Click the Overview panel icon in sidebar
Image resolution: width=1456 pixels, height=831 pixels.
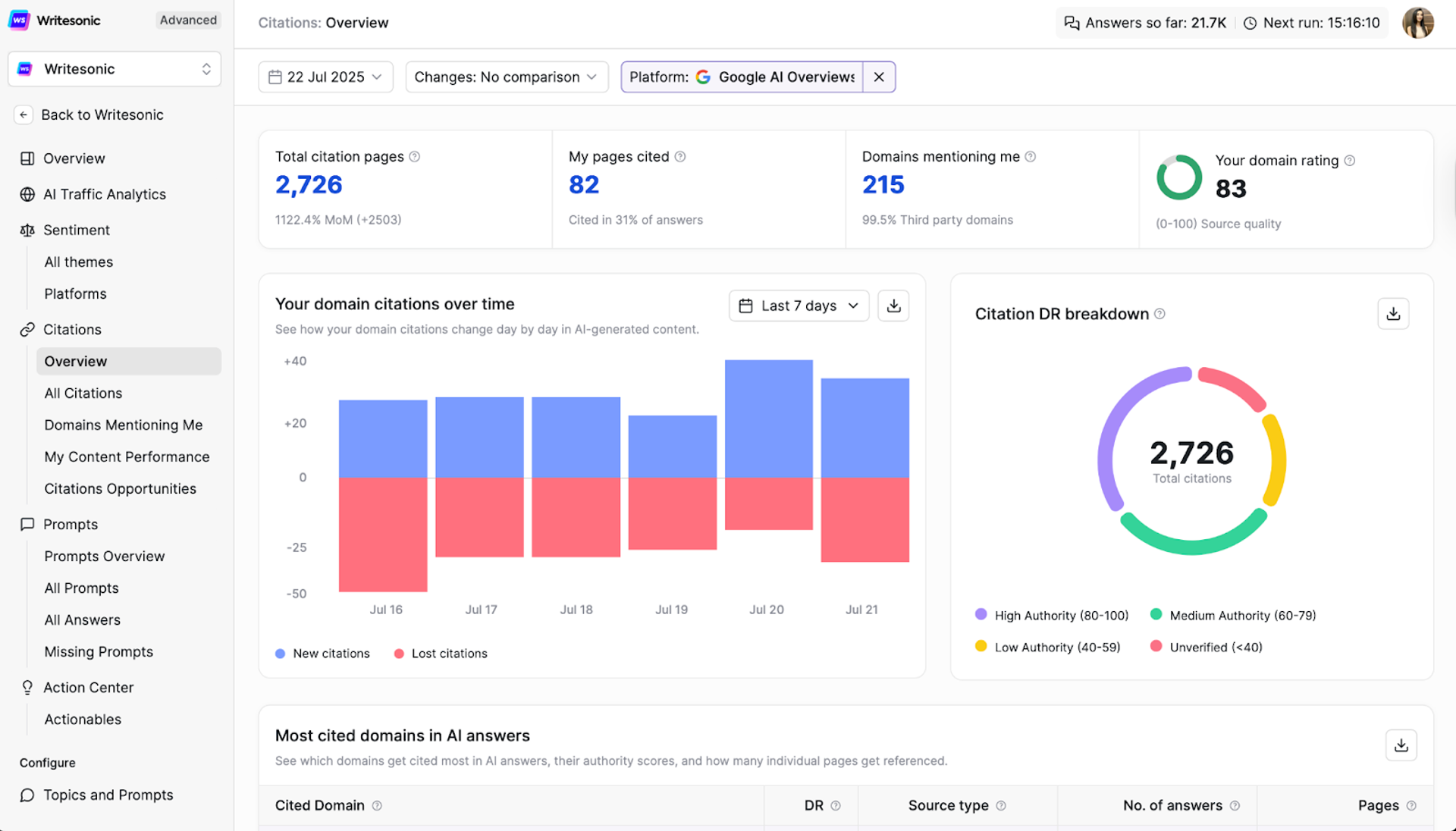coord(27,158)
